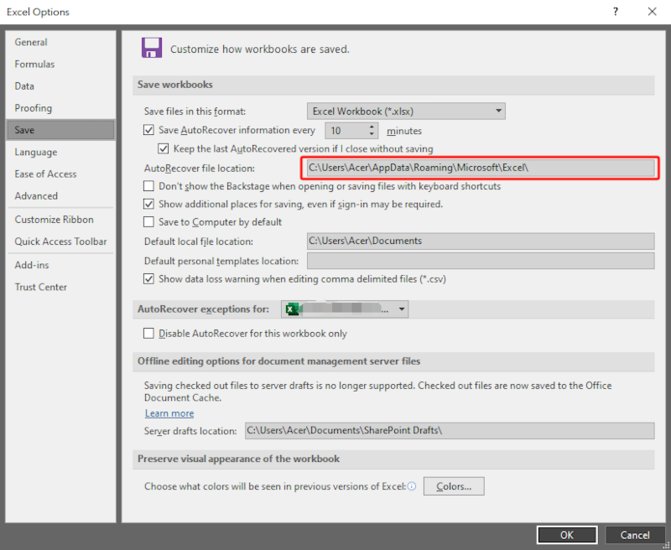Toggle Show data loss warning for csv

click(x=148, y=279)
